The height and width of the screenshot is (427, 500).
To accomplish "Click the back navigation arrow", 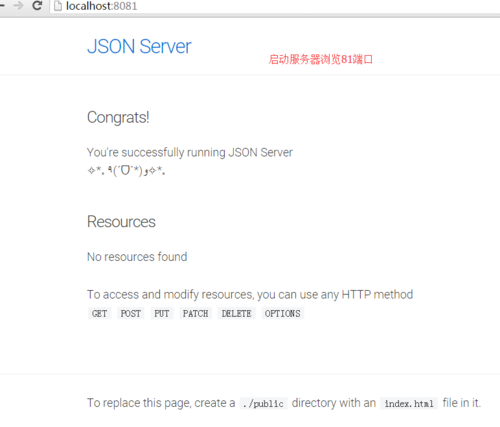I will (x=2, y=5).
